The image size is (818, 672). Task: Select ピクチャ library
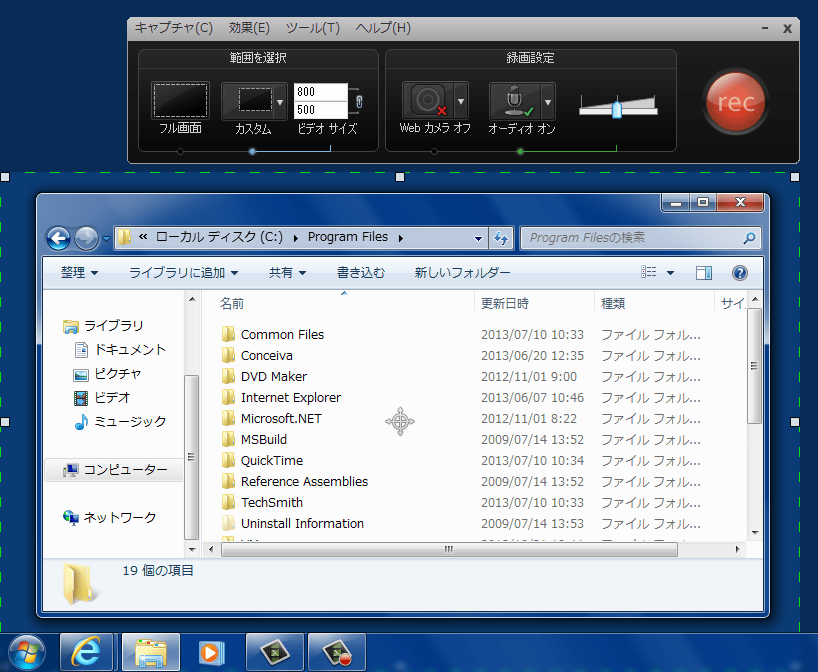click(107, 374)
